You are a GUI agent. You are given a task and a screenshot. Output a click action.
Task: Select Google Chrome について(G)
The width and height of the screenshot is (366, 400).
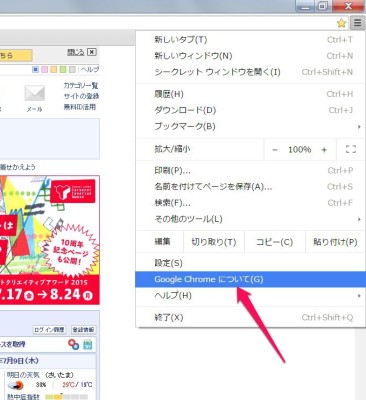click(250, 279)
